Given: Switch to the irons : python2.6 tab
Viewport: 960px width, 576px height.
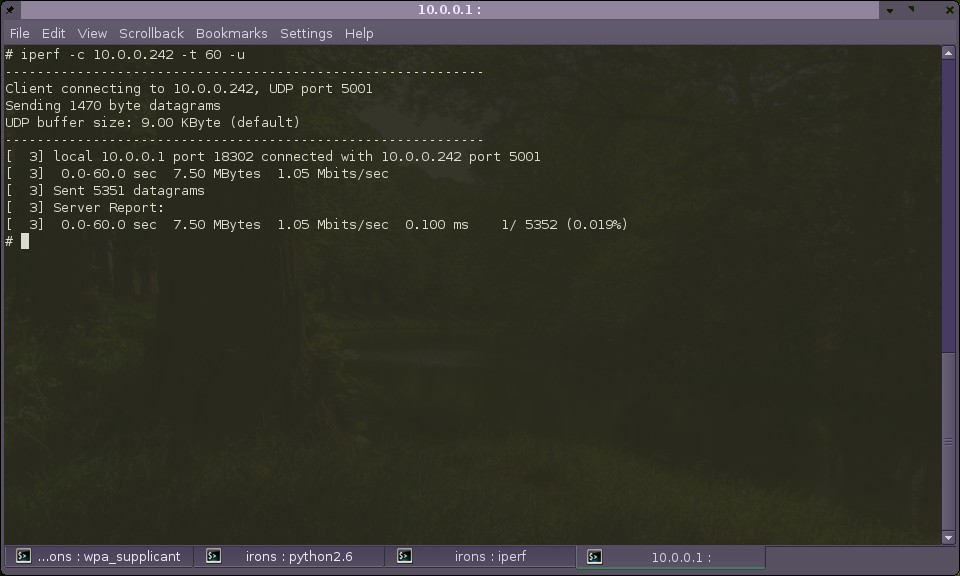Looking at the screenshot, I should 288,556.
